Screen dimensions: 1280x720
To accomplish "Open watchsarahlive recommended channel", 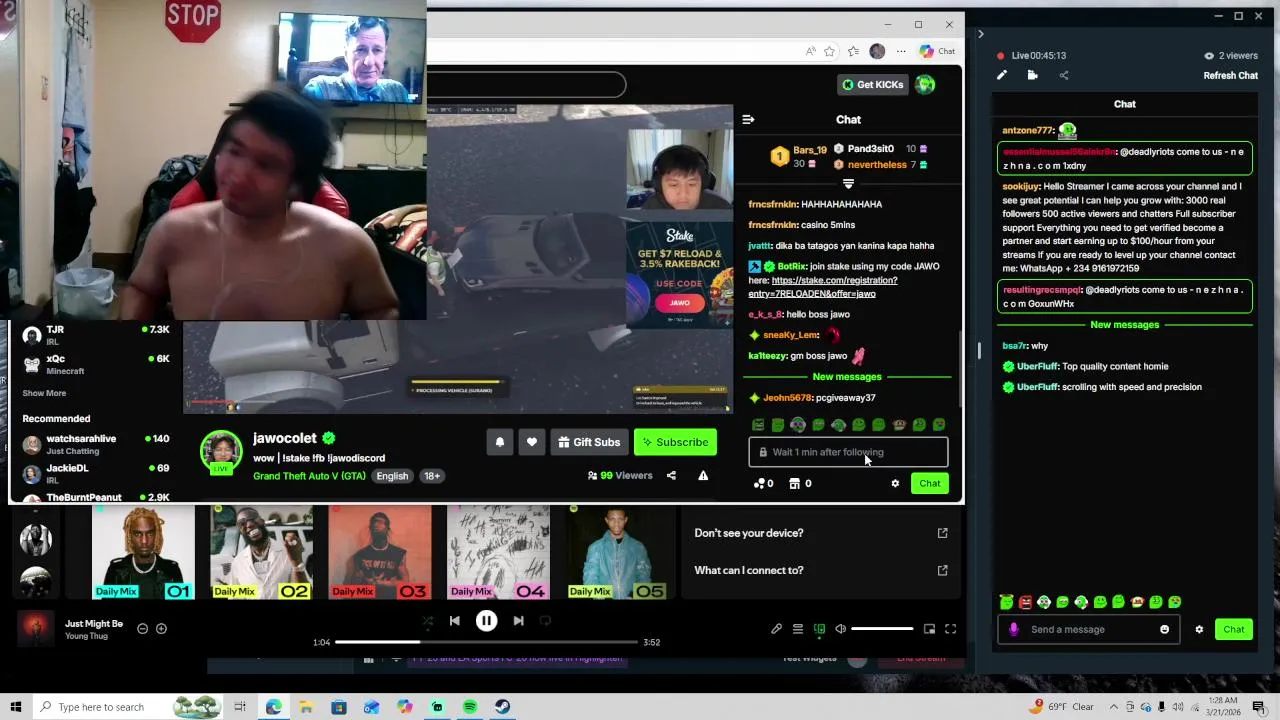I will tap(96, 444).
